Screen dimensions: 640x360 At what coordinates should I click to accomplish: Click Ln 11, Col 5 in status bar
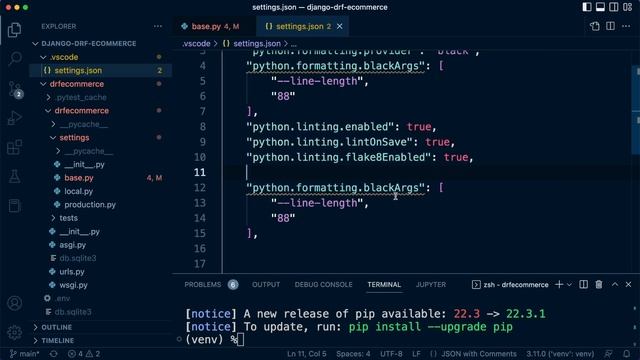[307, 354]
